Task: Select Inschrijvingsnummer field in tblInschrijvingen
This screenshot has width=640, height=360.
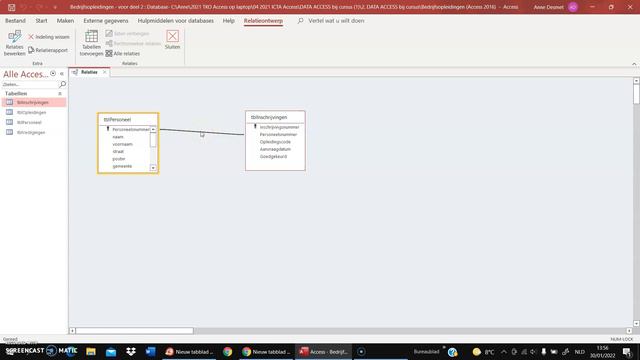Action: pyautogui.click(x=279, y=127)
